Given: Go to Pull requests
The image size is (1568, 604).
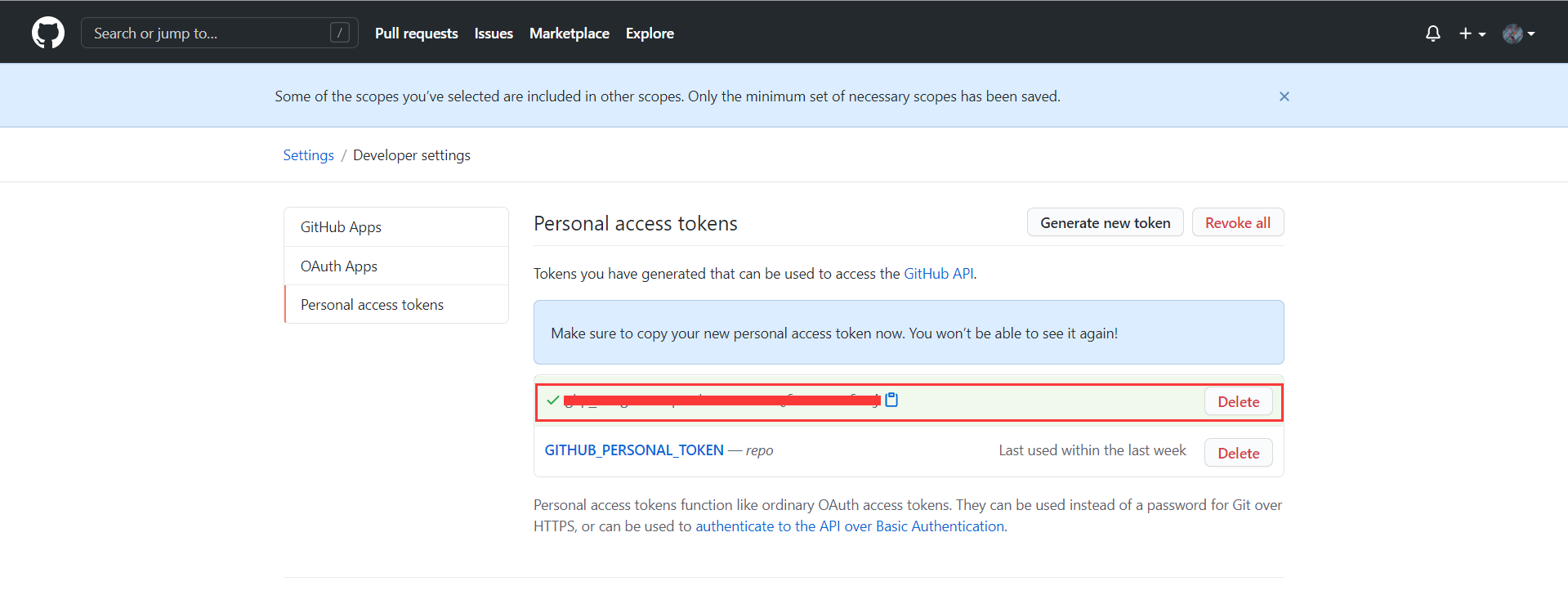Looking at the screenshot, I should point(416,34).
